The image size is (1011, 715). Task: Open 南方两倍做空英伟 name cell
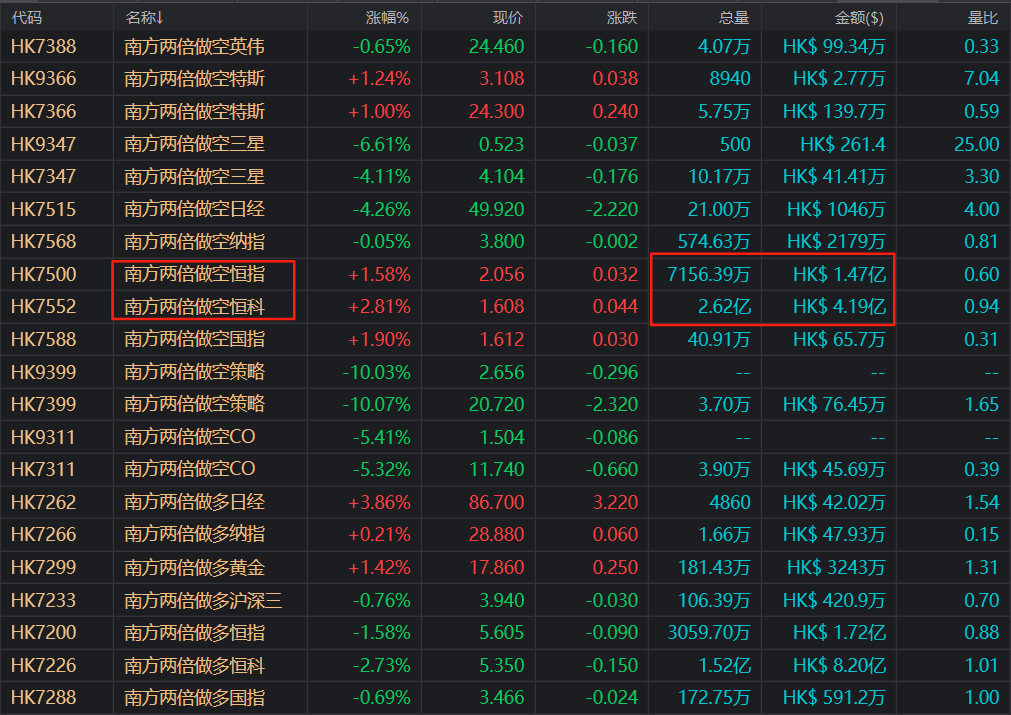point(194,46)
